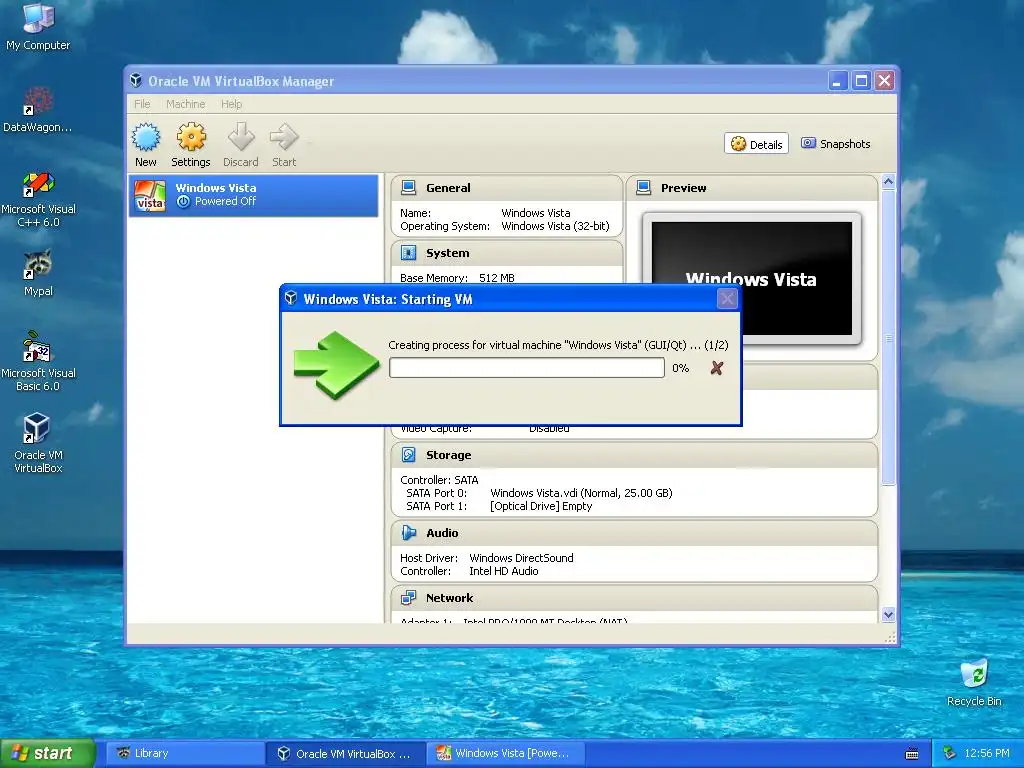The image size is (1024, 768).
Task: Cancel VM start with the red X icon
Action: [x=716, y=368]
